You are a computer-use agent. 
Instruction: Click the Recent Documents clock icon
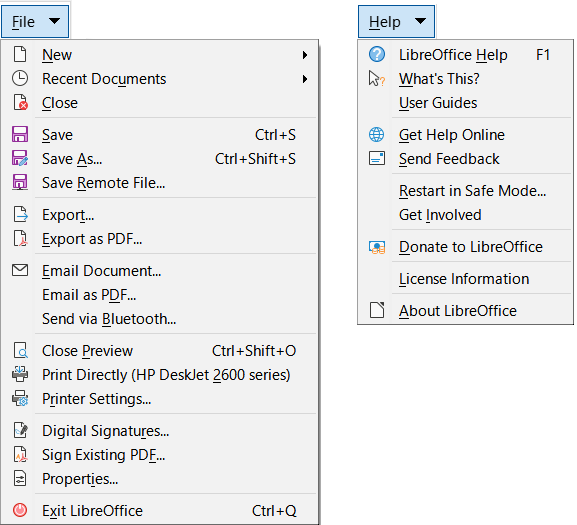click(20, 78)
